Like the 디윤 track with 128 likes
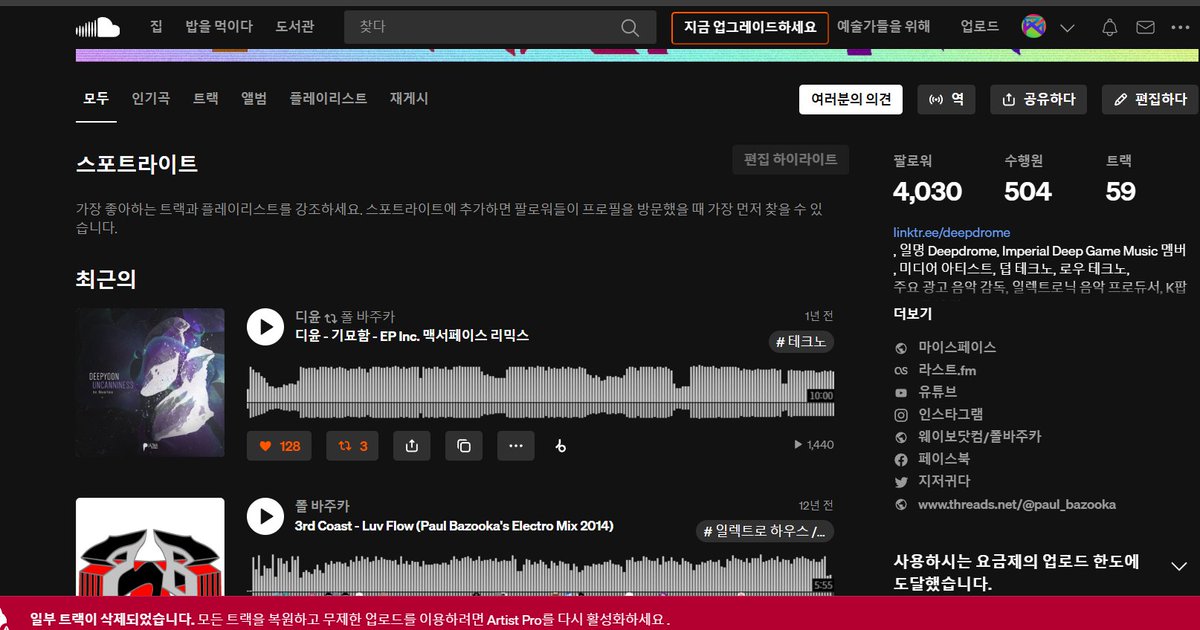Image resolution: width=1200 pixels, height=630 pixels. pos(280,446)
